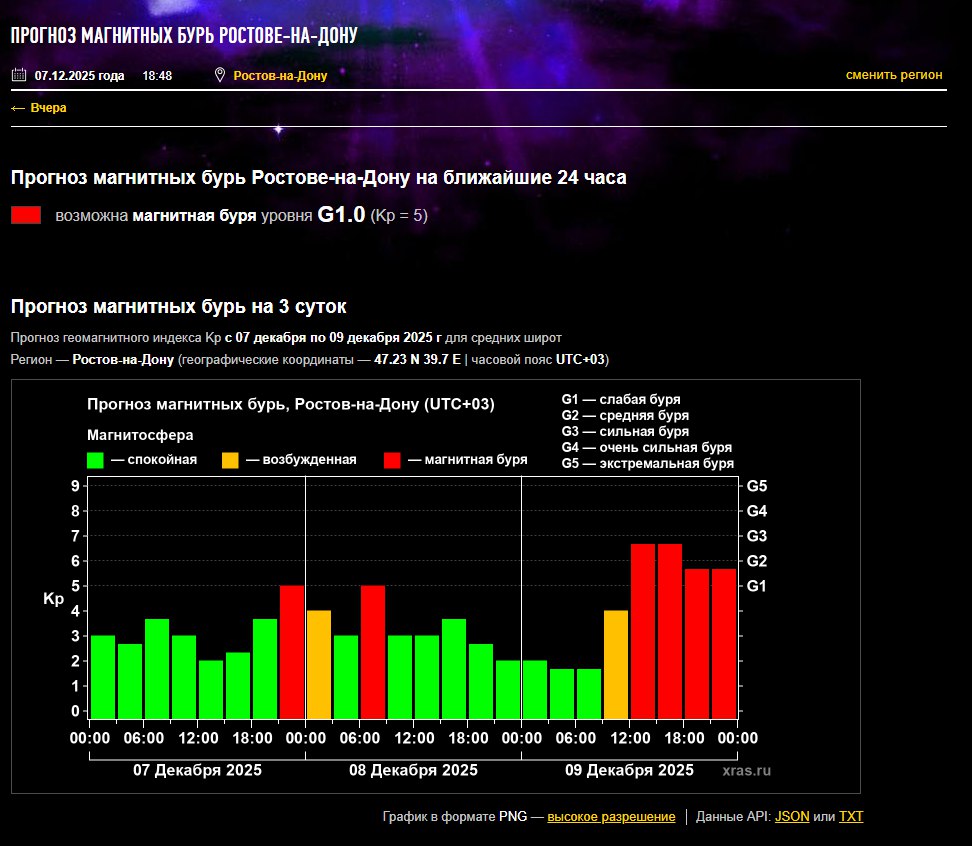
Task: Click the green 'спокойная' legend swatch
Action: tap(95, 460)
